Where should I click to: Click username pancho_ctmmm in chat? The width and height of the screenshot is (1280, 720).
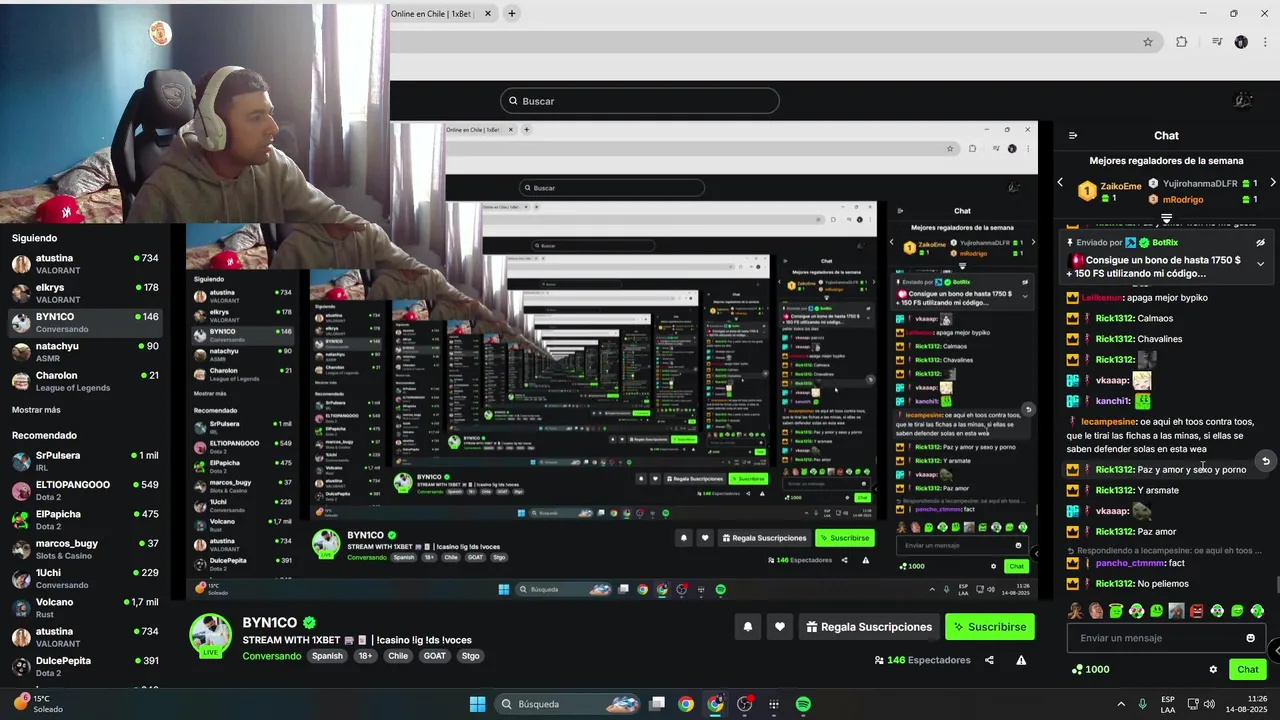coord(1130,563)
